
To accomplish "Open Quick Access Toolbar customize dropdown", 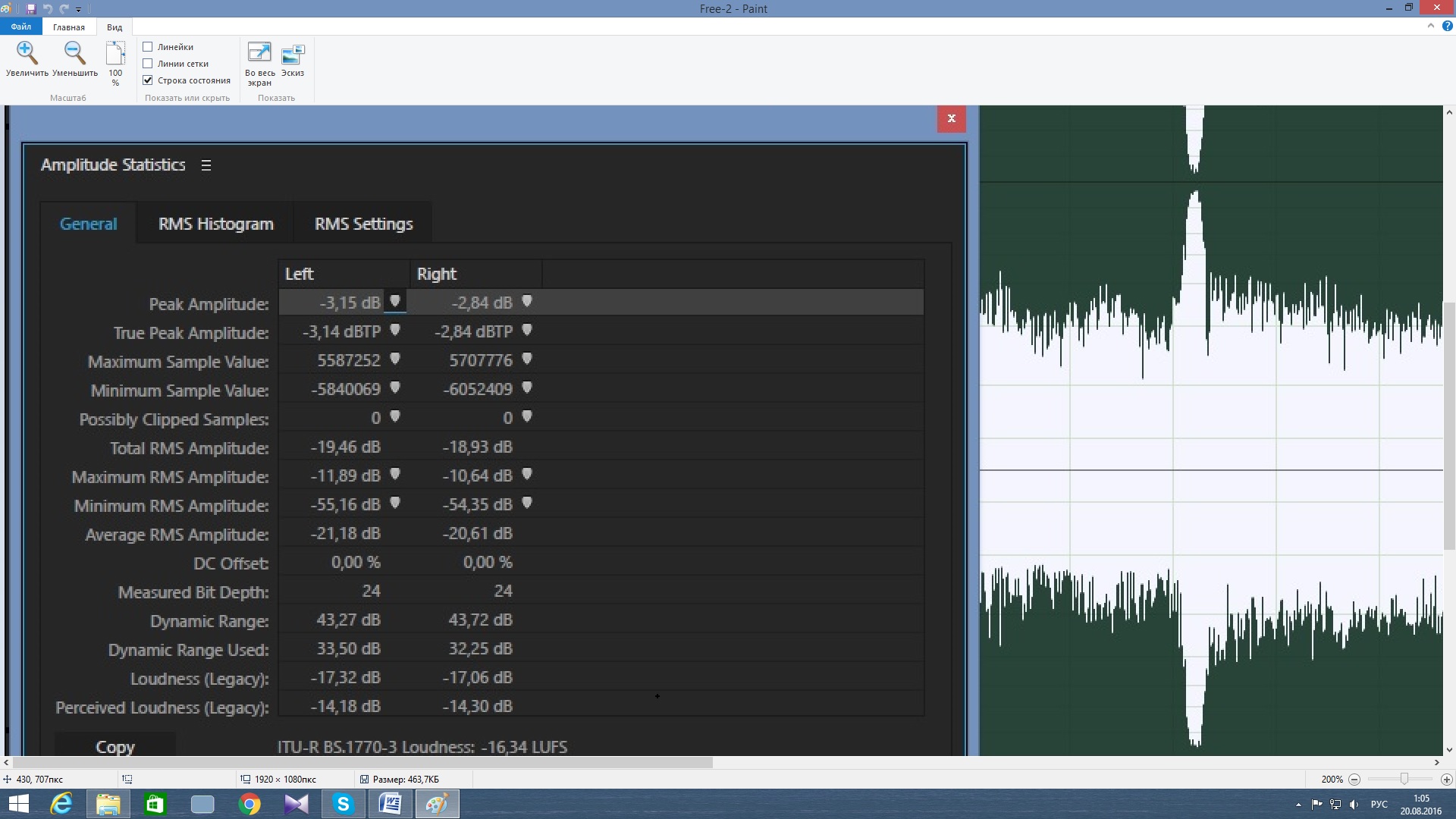I will (x=79, y=9).
